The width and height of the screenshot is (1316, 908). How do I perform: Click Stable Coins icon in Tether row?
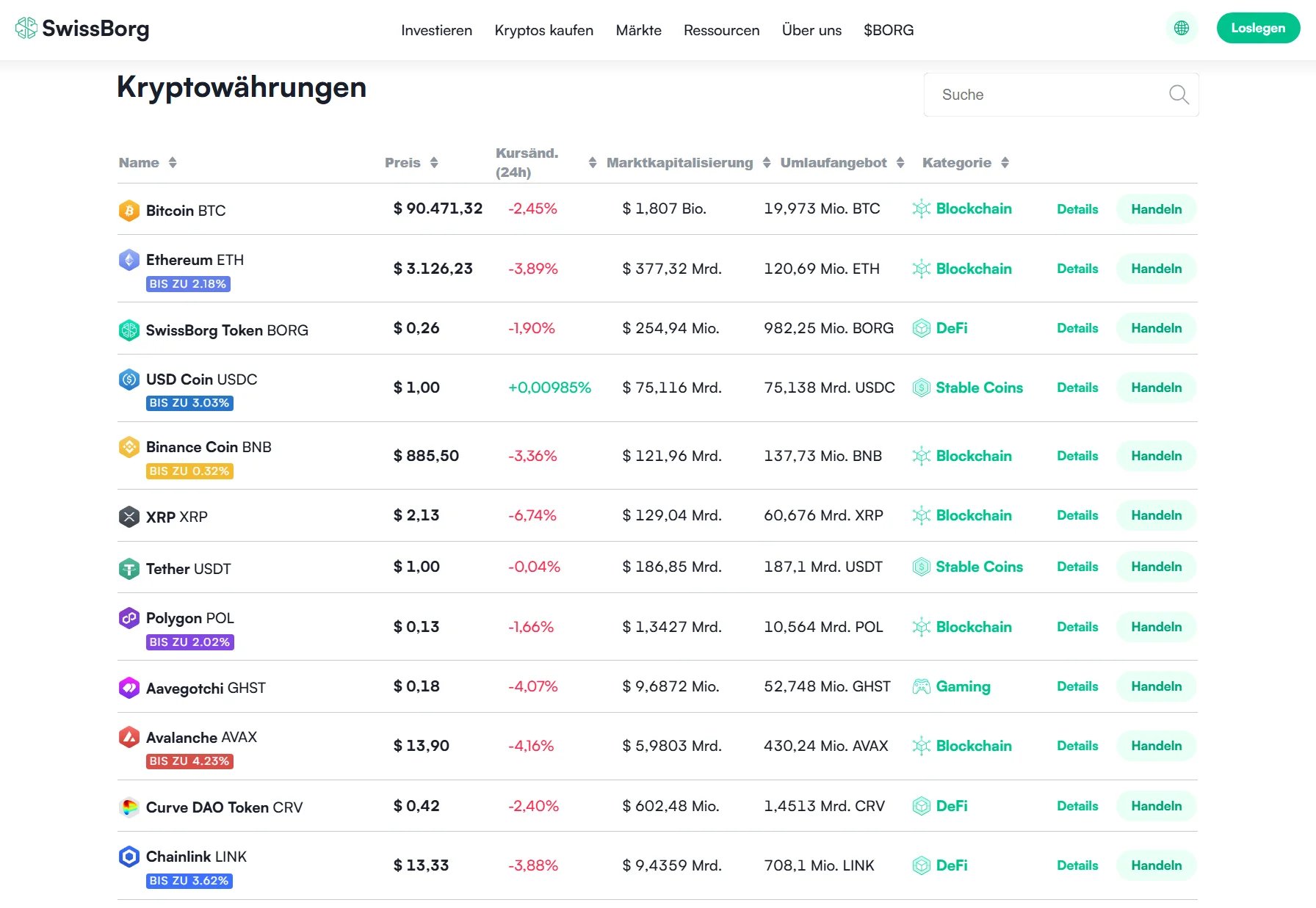(x=921, y=567)
